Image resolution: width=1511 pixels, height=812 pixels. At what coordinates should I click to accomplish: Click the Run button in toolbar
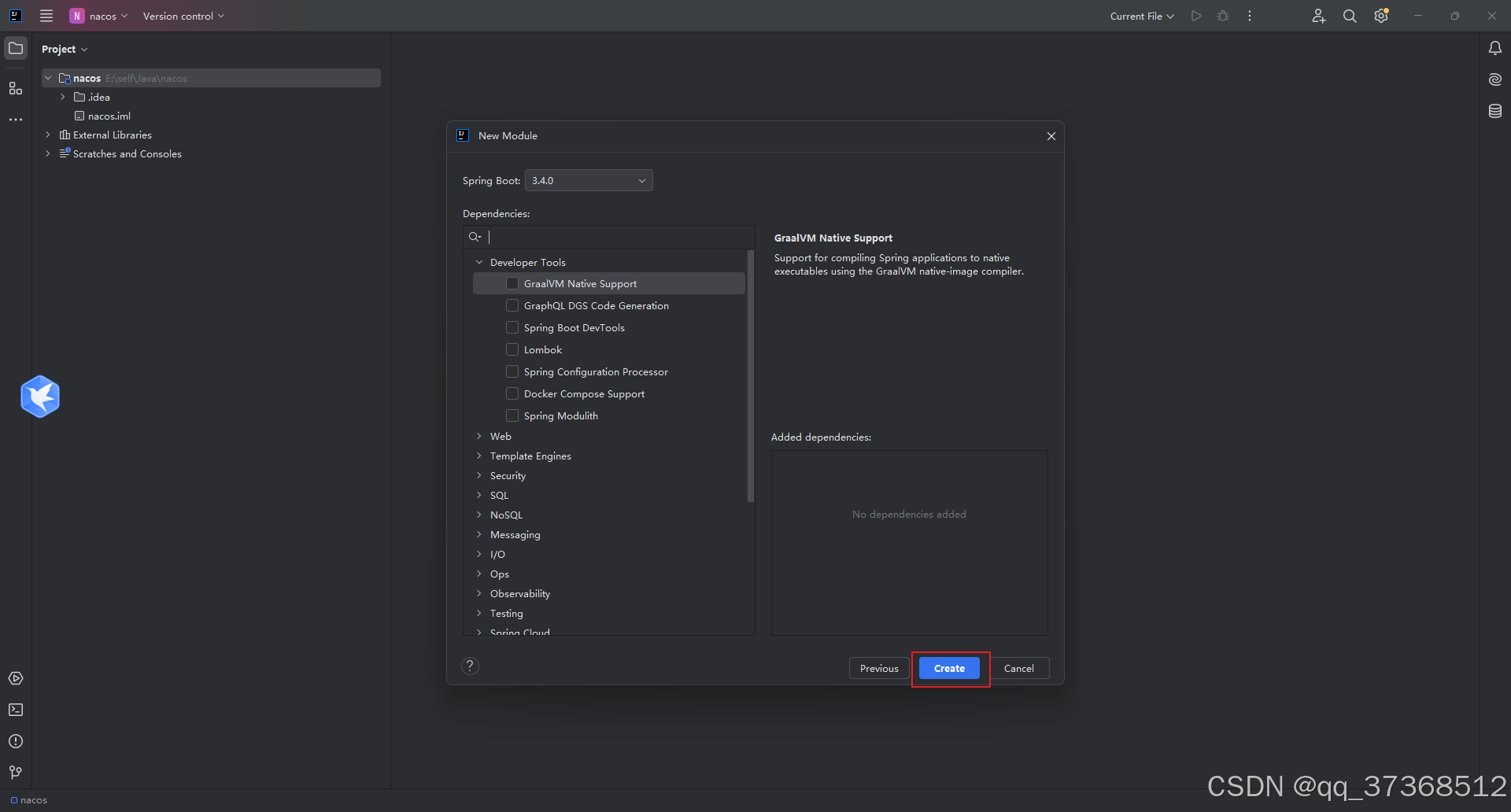pyautogui.click(x=1196, y=16)
